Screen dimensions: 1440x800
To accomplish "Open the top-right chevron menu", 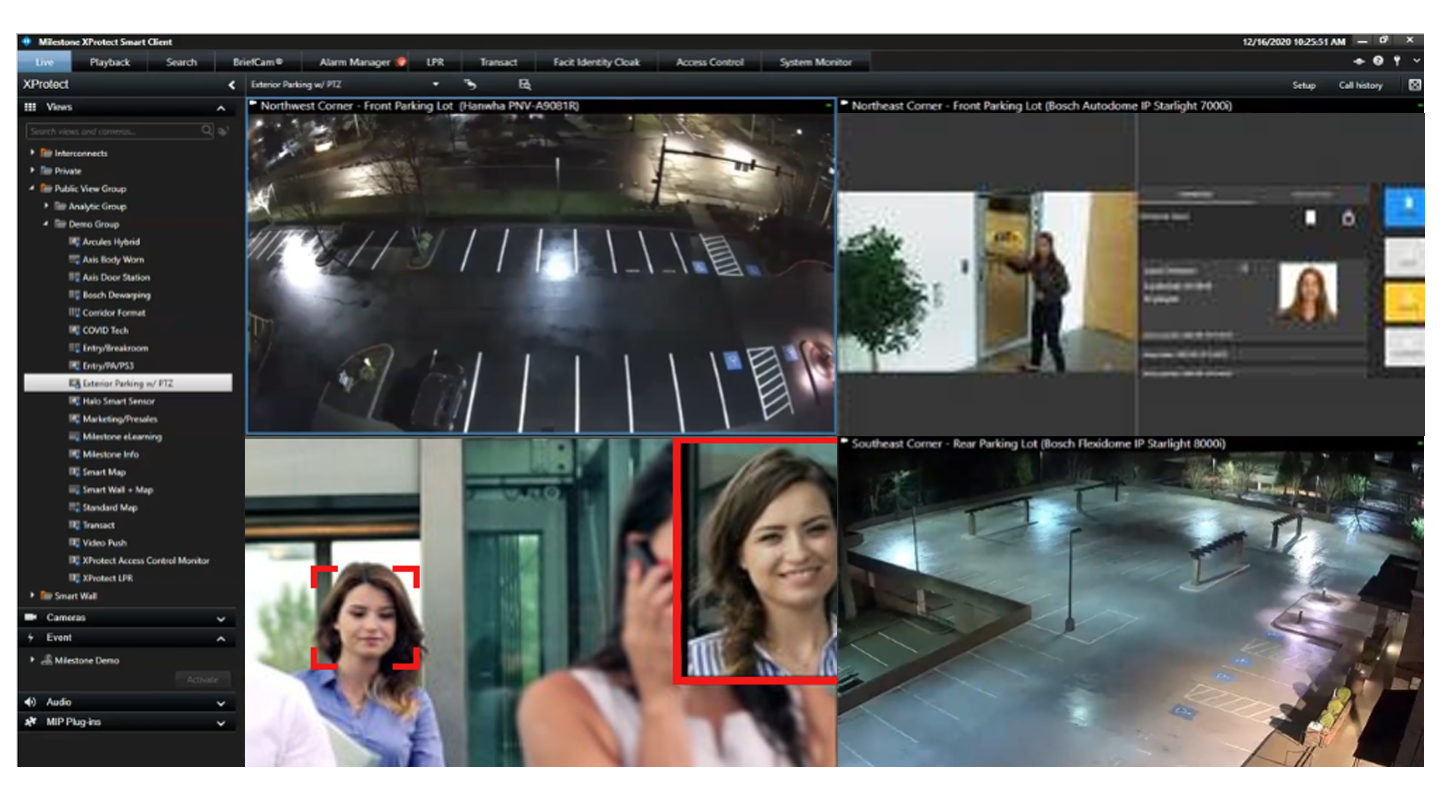I will 1416,62.
